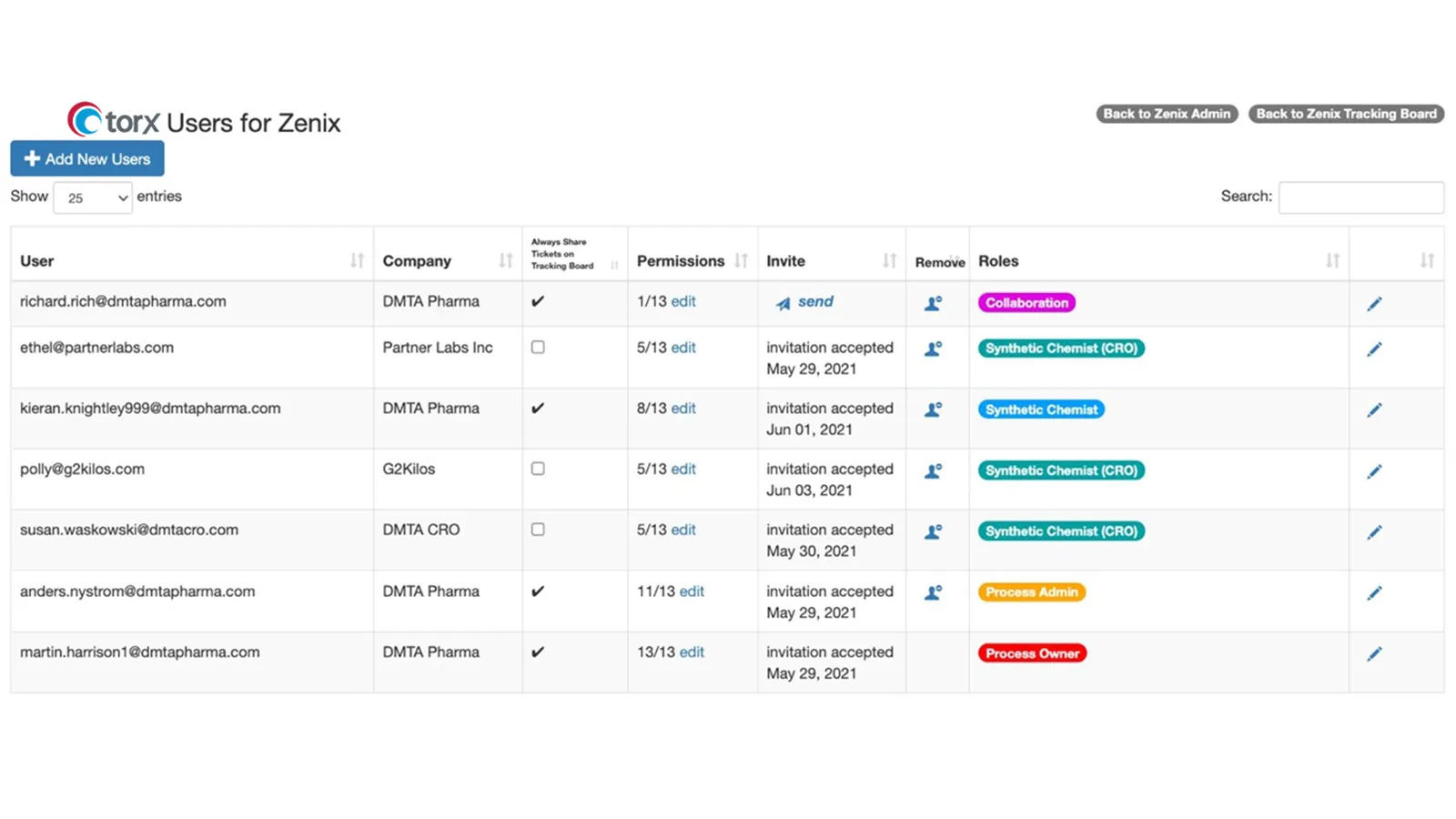This screenshot has height=819, width=1456.
Task: Select the Jun 03, 2021 invitation text
Action: pos(809,490)
